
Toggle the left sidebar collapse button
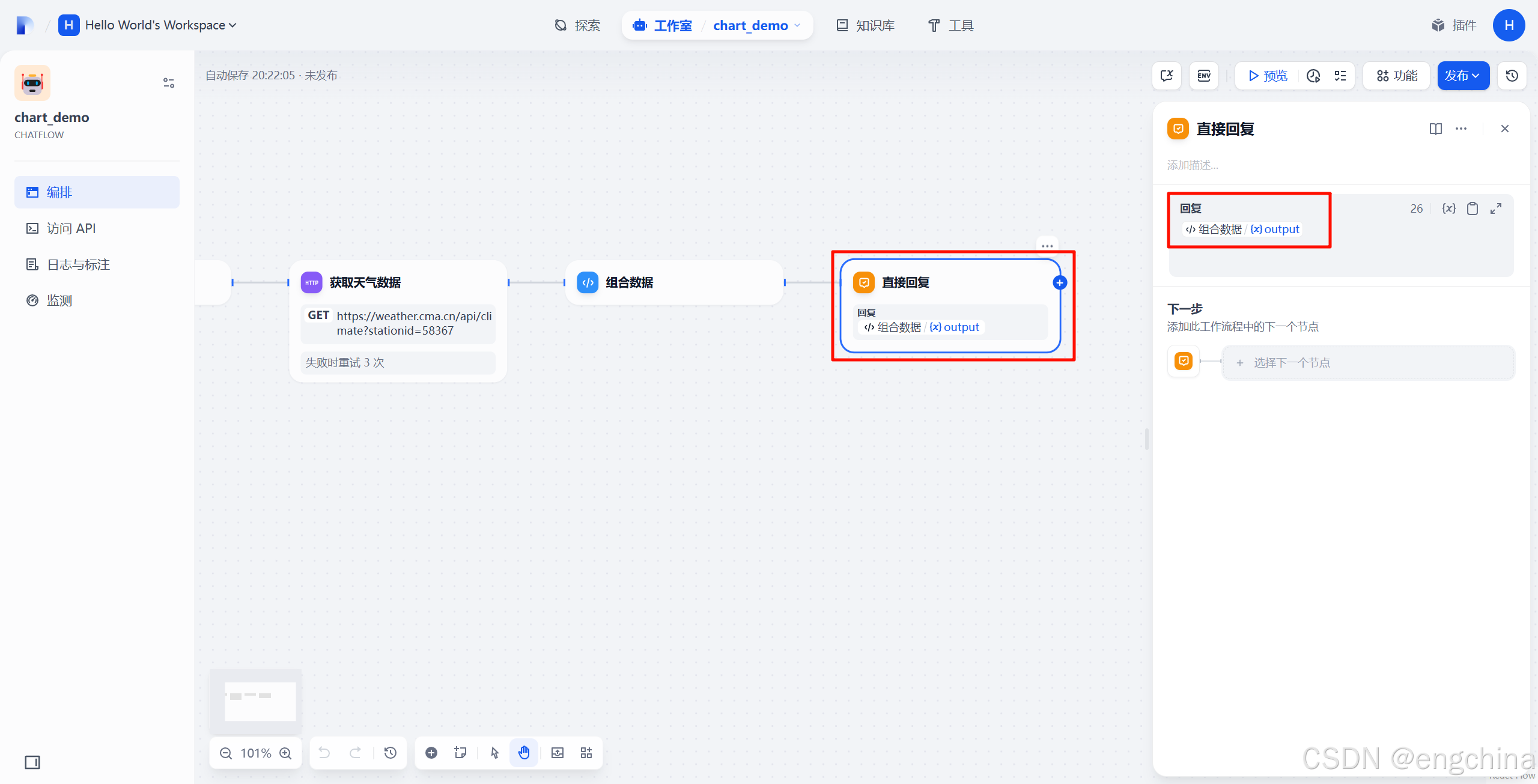tap(32, 762)
